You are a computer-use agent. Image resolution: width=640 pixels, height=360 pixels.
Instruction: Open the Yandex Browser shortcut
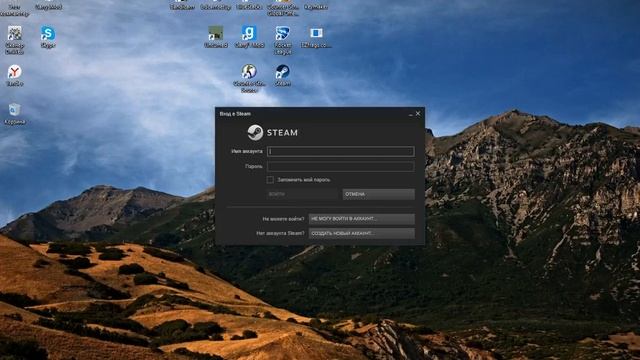[14, 76]
